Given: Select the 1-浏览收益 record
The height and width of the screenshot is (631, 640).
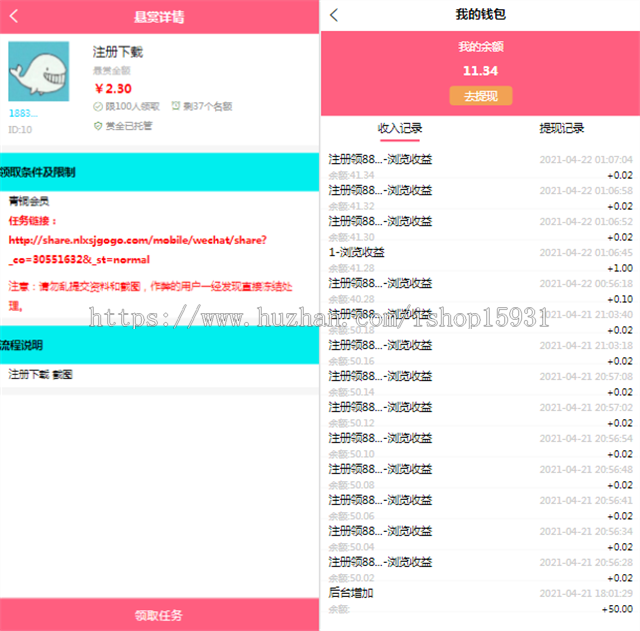Looking at the screenshot, I should pyautogui.click(x=480, y=260).
